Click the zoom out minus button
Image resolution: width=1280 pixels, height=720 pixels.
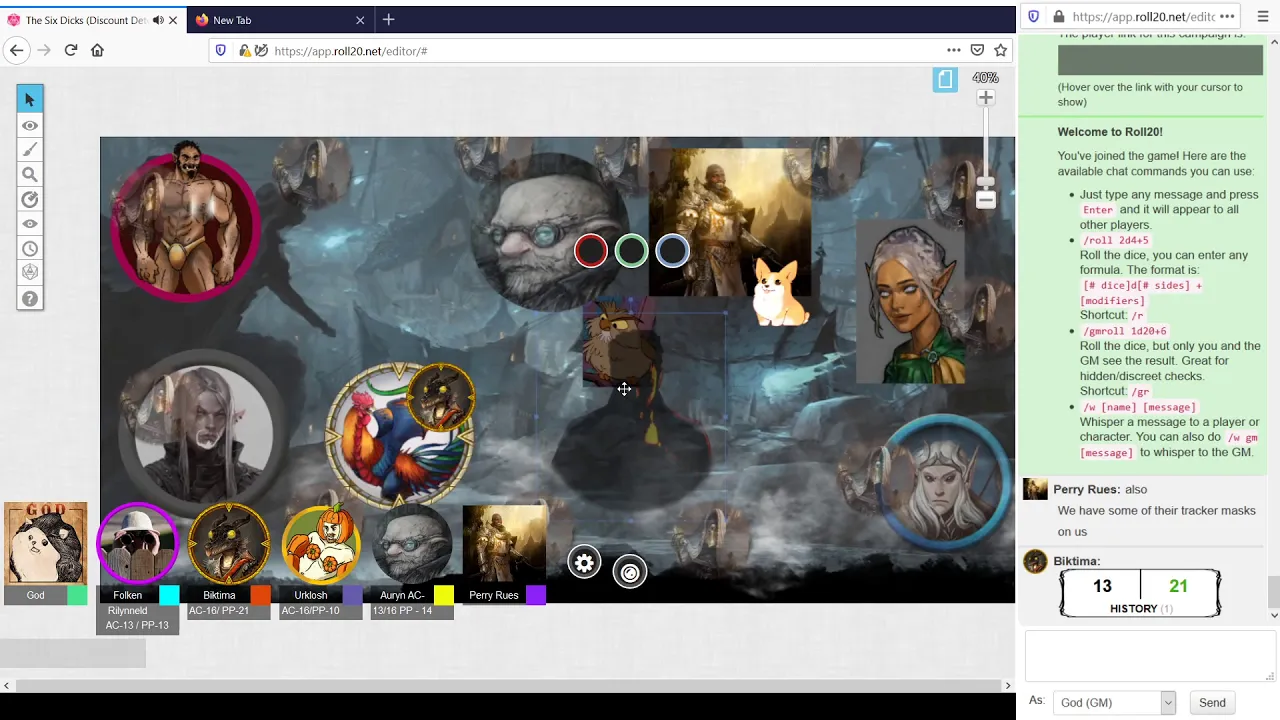coord(986,200)
